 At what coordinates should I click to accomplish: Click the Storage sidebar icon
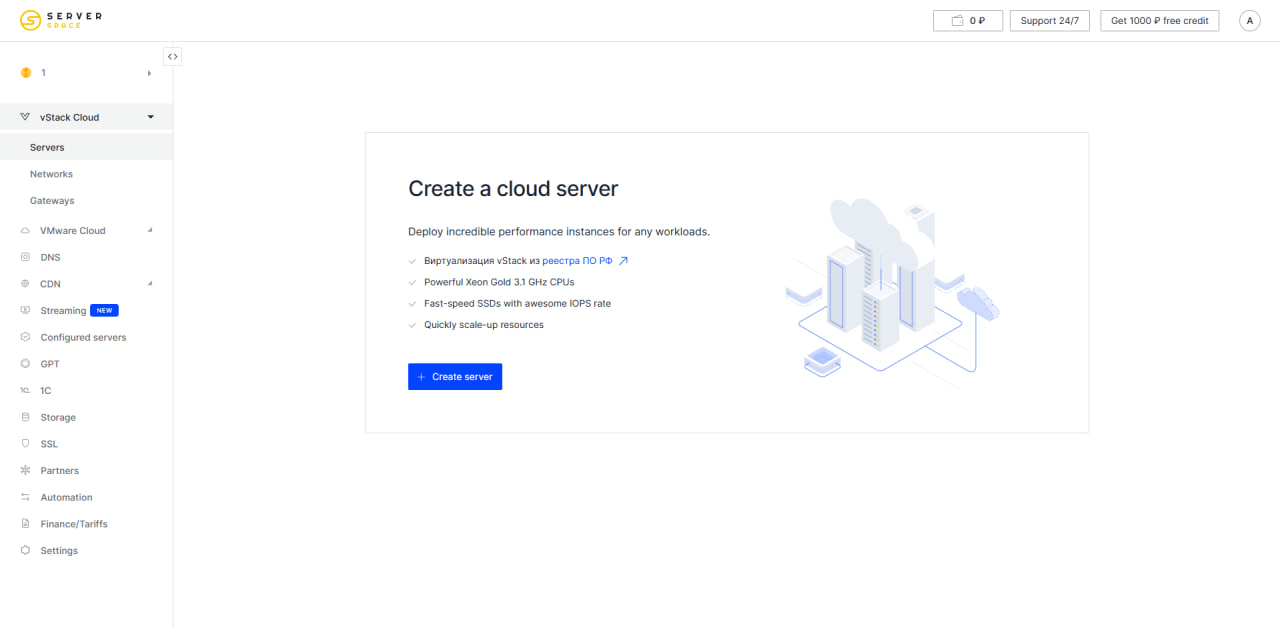point(26,417)
